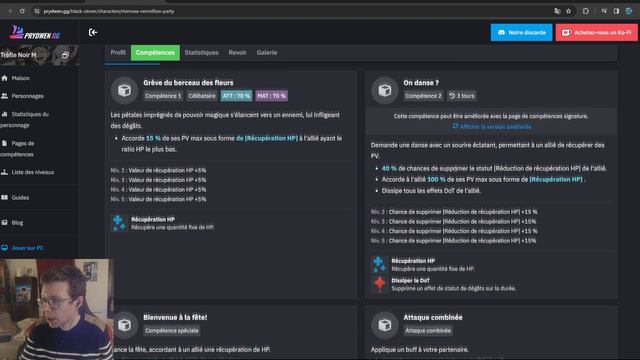Click the Attaque combinée skill icon
Image resolution: width=640 pixels, height=360 pixels.
(384, 325)
